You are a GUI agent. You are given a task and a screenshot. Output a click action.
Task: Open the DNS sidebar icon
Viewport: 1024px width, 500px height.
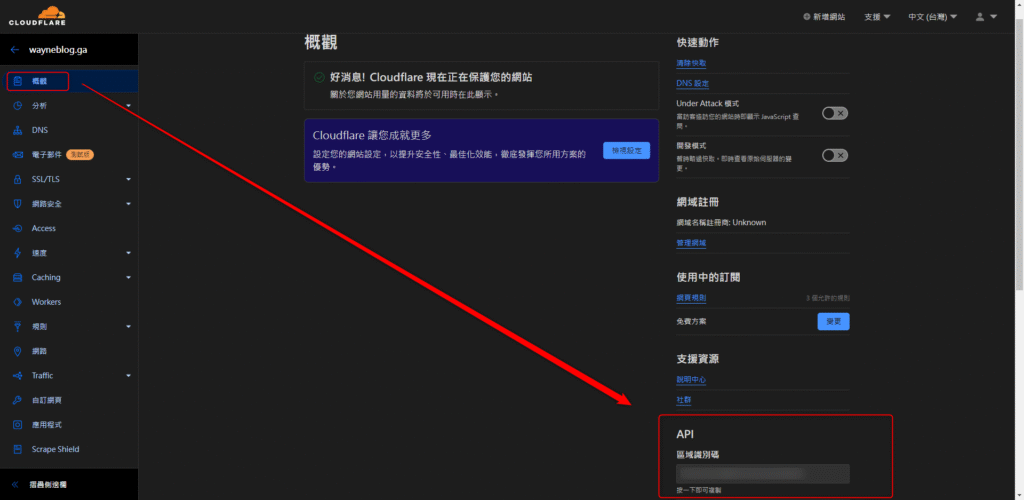pos(18,130)
